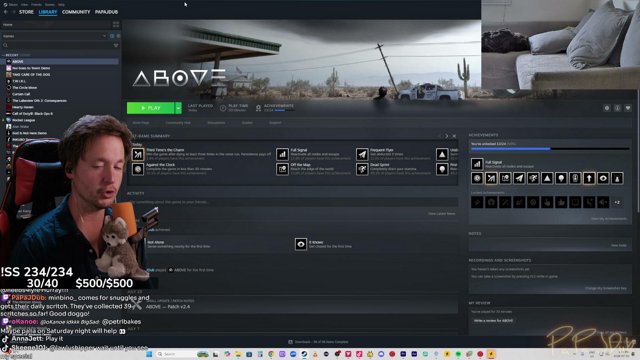Click the library search field
Viewport: 640px width, 360px height.
(x=56, y=45)
